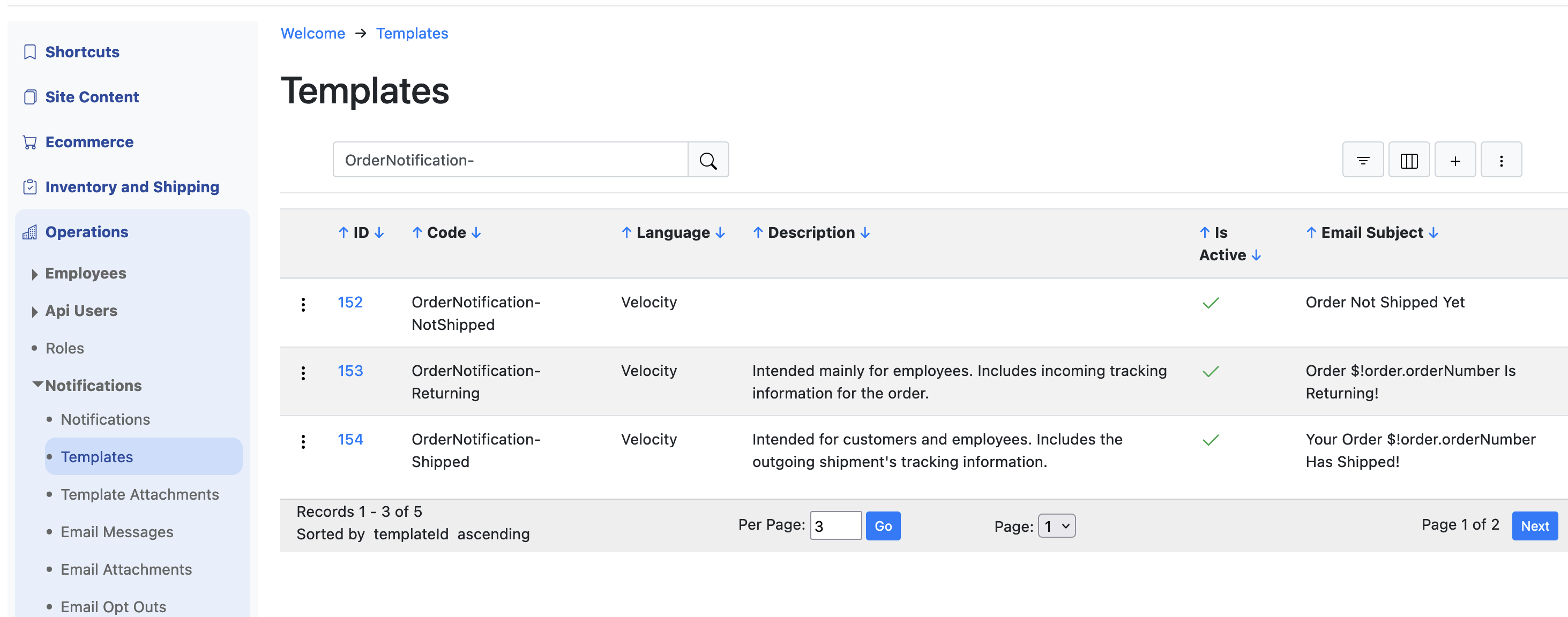Sort Is Active column ascending arrow
The image size is (1568, 617).
click(1205, 232)
